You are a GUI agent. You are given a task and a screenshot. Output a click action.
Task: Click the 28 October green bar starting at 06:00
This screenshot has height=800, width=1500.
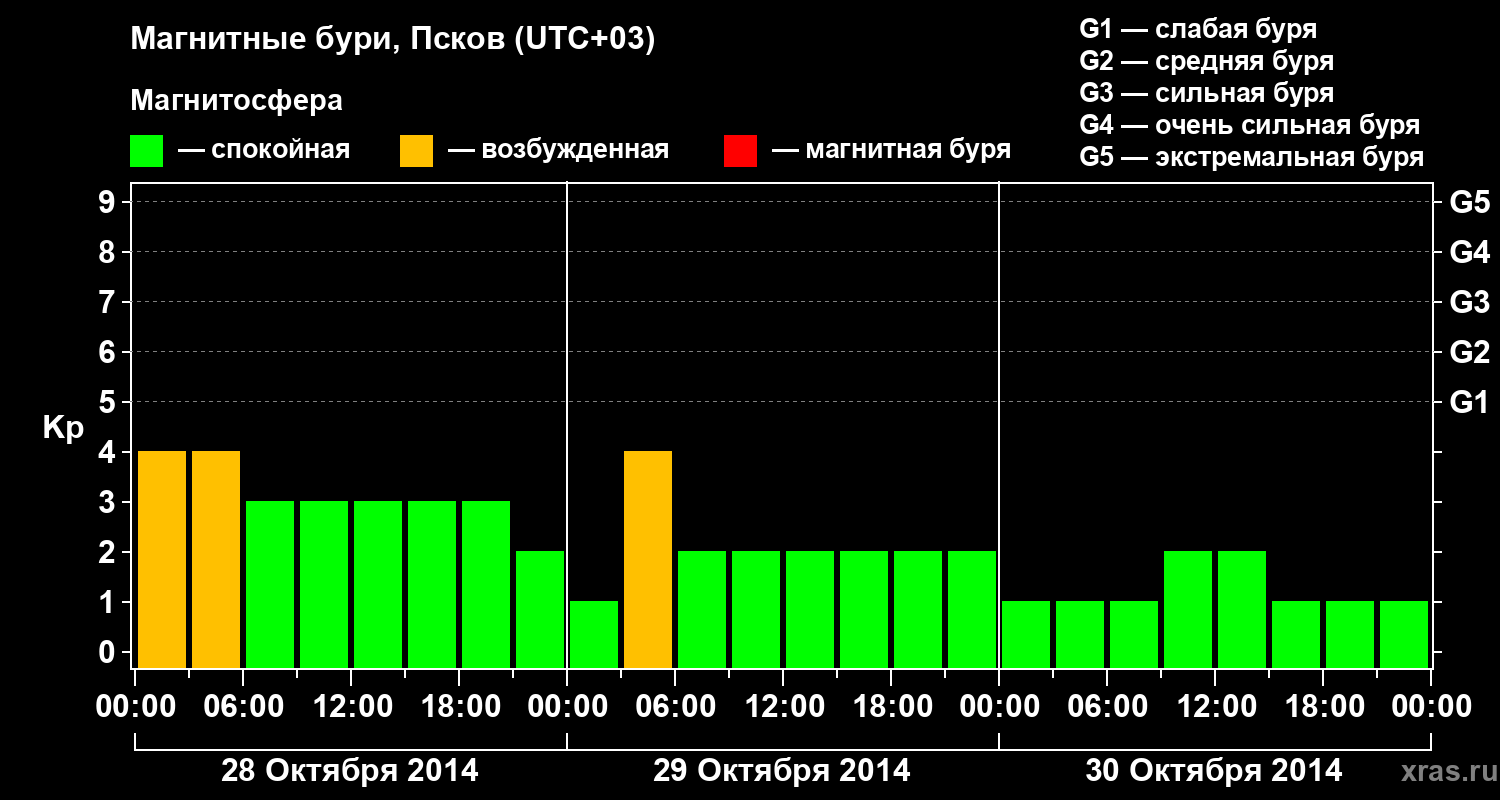pos(270,584)
